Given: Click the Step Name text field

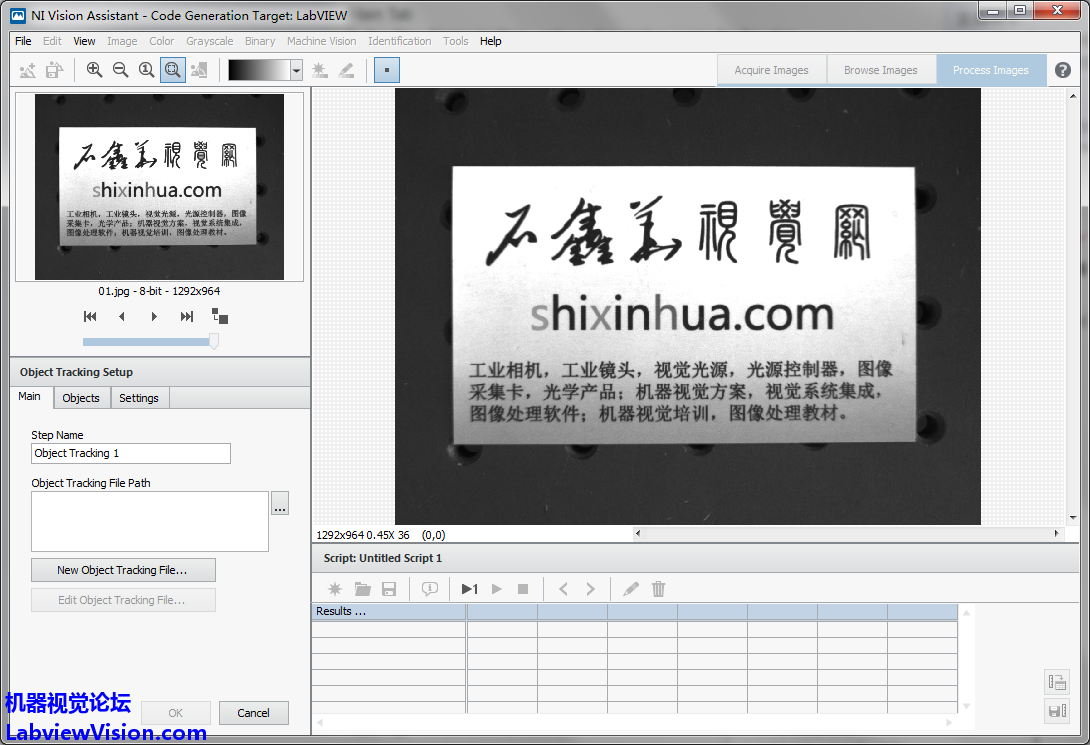Looking at the screenshot, I should point(131,453).
